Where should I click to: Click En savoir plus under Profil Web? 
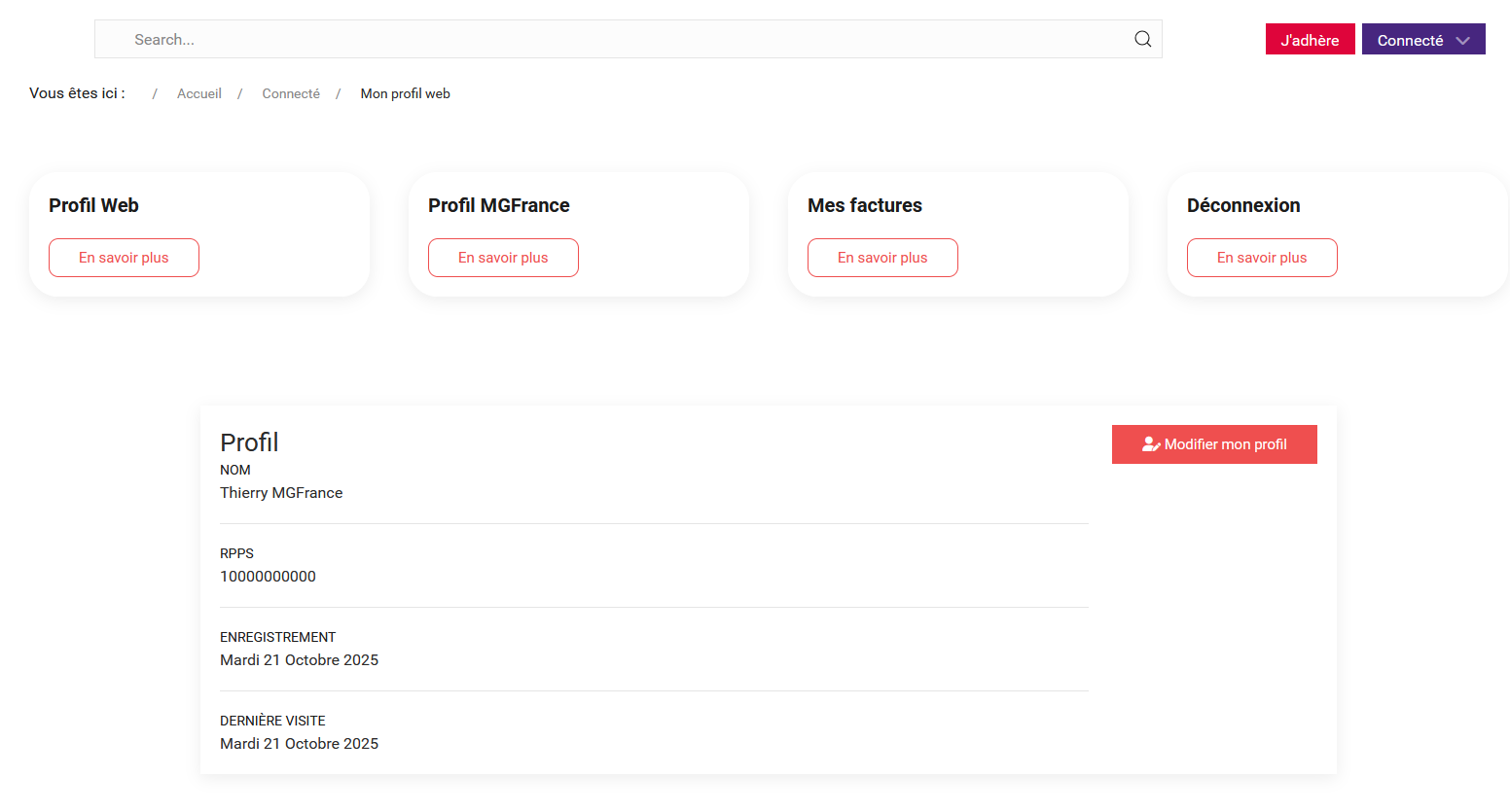pos(124,258)
